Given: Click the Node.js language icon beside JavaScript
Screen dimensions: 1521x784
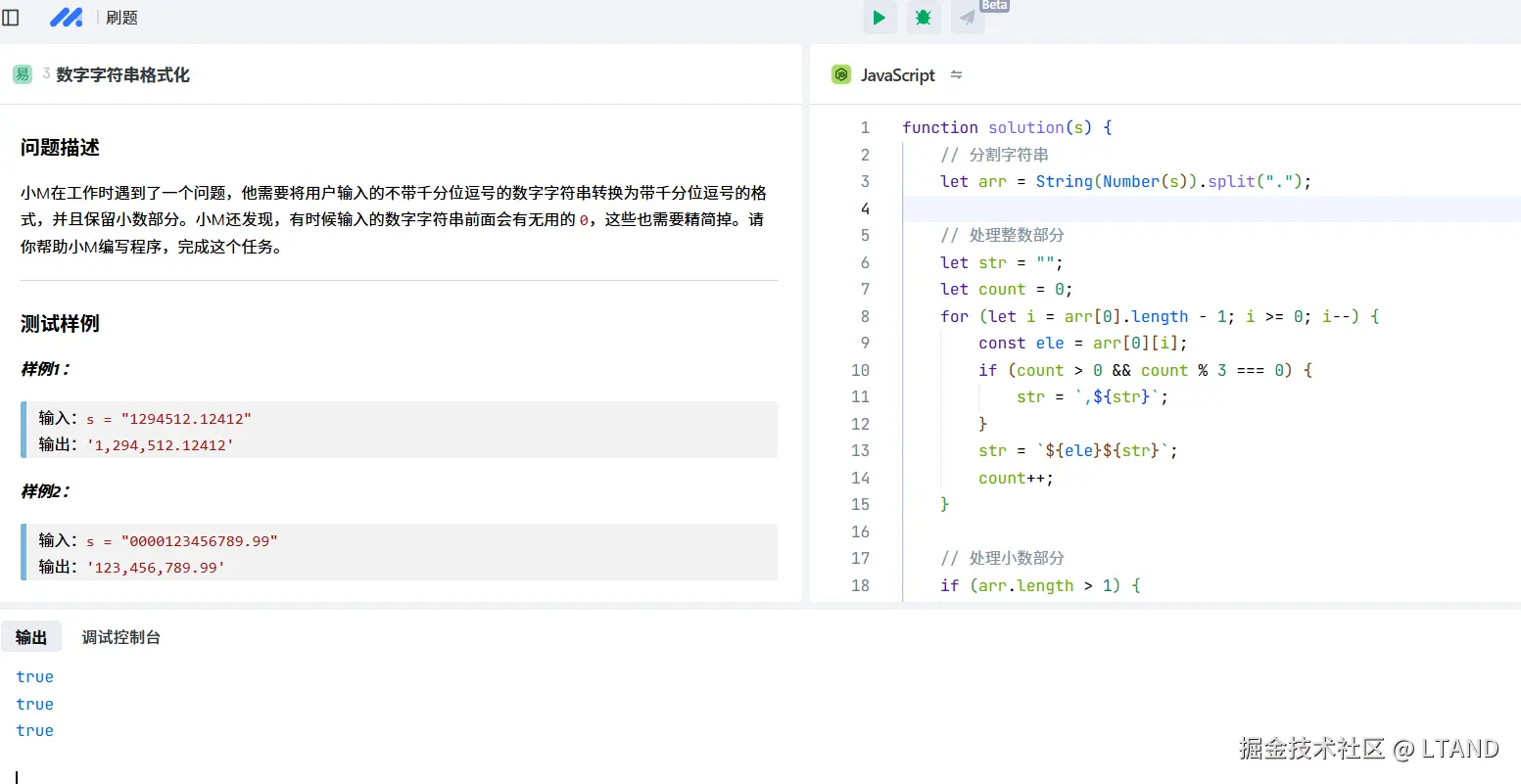Looking at the screenshot, I should coord(841,74).
